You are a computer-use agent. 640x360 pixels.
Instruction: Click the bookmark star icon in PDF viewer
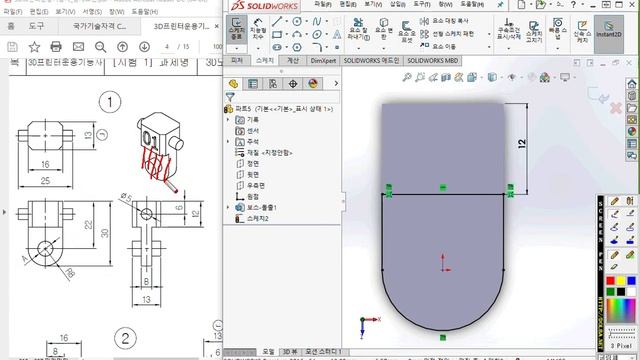coord(34,47)
